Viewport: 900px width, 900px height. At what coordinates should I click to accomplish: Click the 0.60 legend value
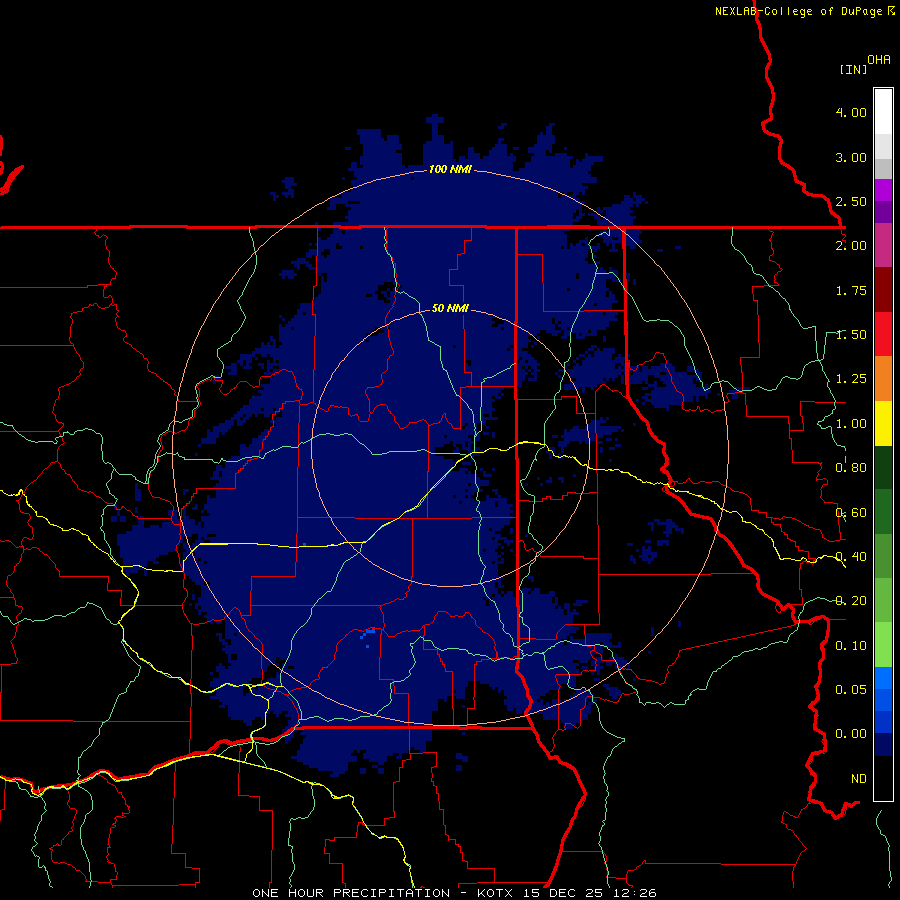[851, 513]
